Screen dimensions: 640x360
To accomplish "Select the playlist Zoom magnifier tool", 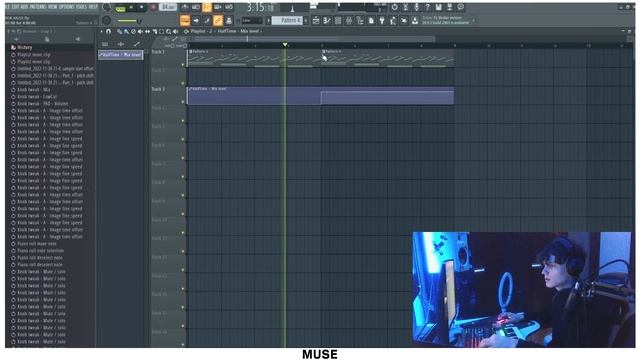I will [169, 31].
